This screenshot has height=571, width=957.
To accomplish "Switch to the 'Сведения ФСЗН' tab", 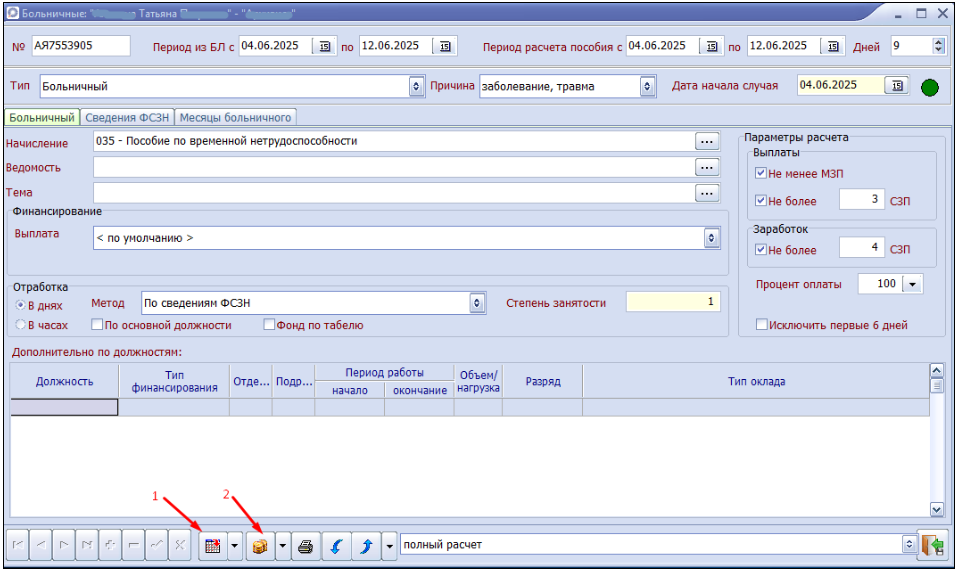I will coord(129,118).
